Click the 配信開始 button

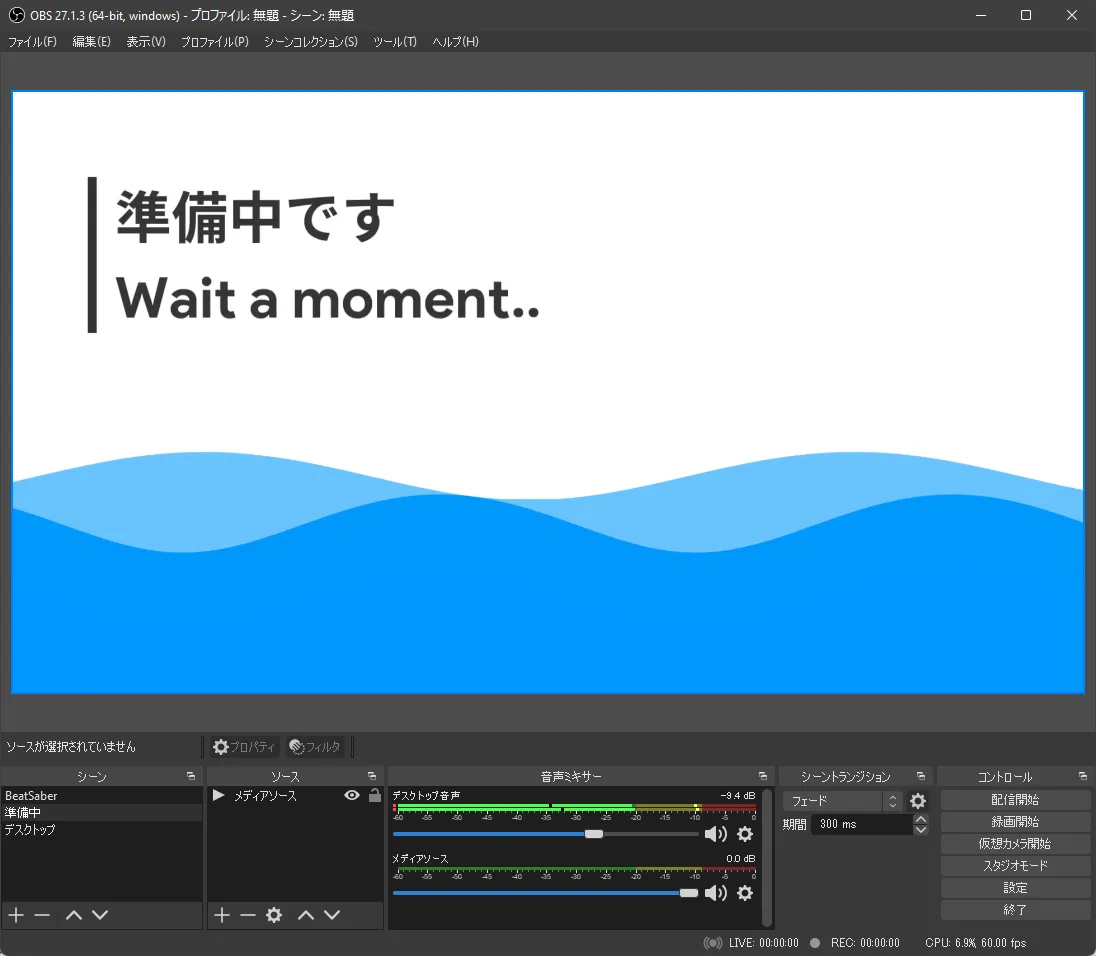(1015, 800)
